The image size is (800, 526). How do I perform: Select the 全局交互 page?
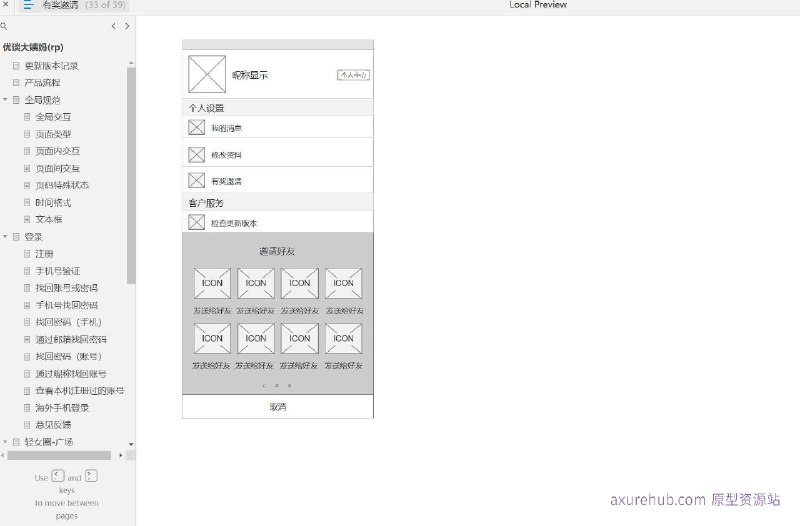(x=53, y=117)
